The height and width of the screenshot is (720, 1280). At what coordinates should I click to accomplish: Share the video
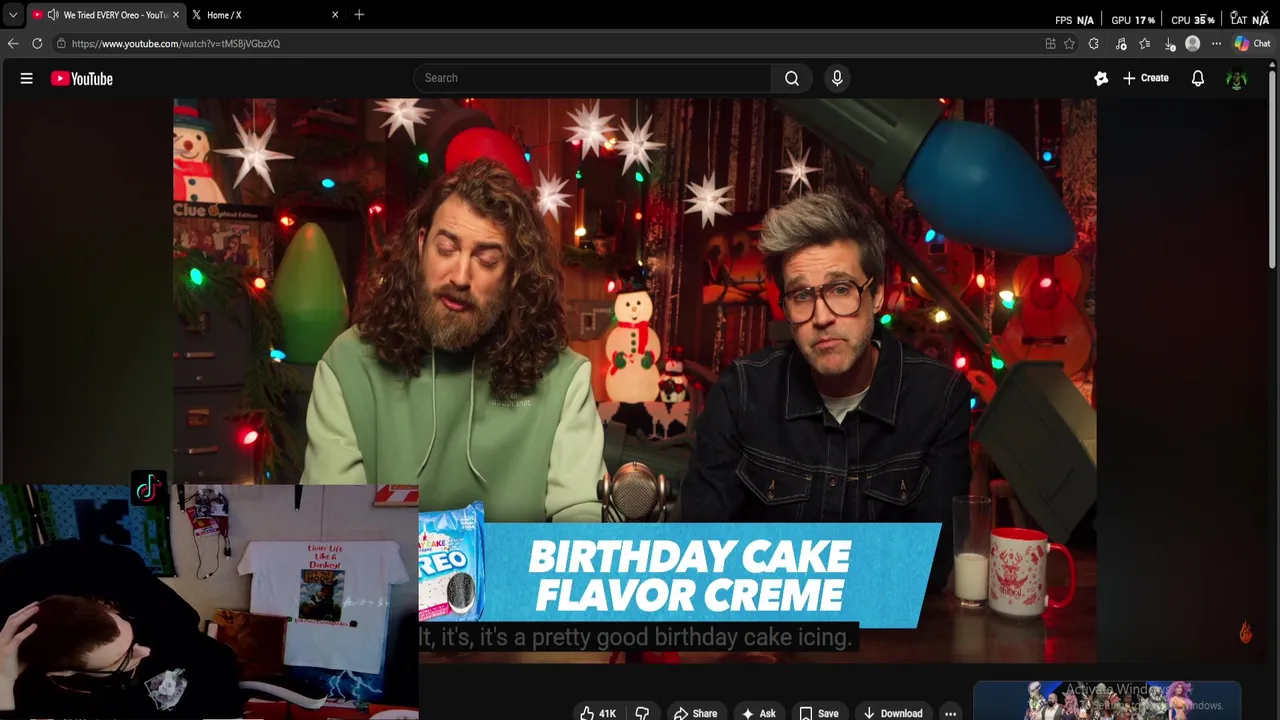pyautogui.click(x=695, y=713)
